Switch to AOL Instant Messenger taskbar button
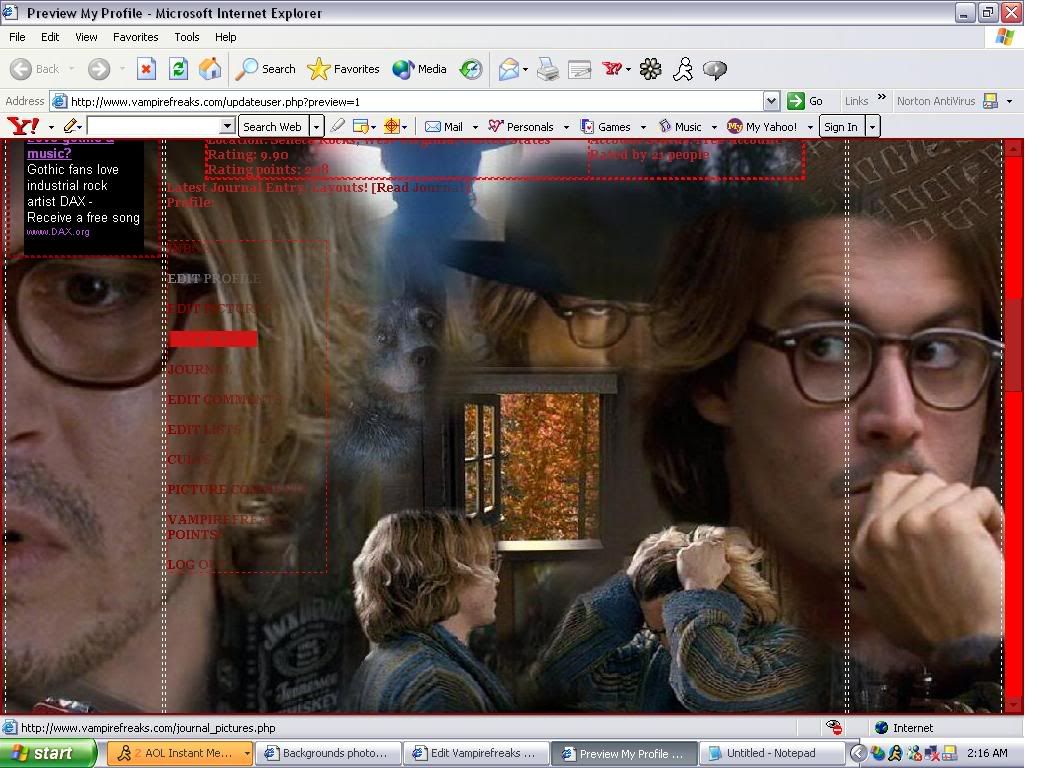The height and width of the screenshot is (768, 1063). (x=180, y=753)
